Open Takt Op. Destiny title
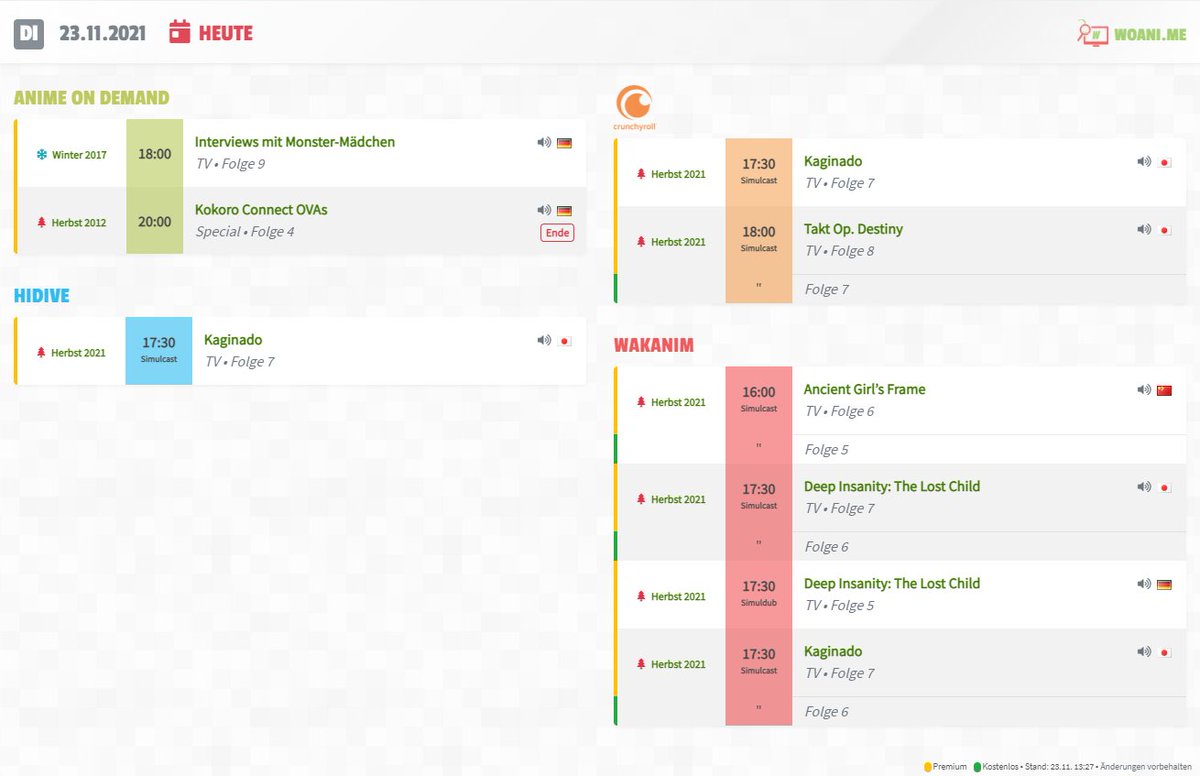This screenshot has height=776, width=1200. (853, 229)
